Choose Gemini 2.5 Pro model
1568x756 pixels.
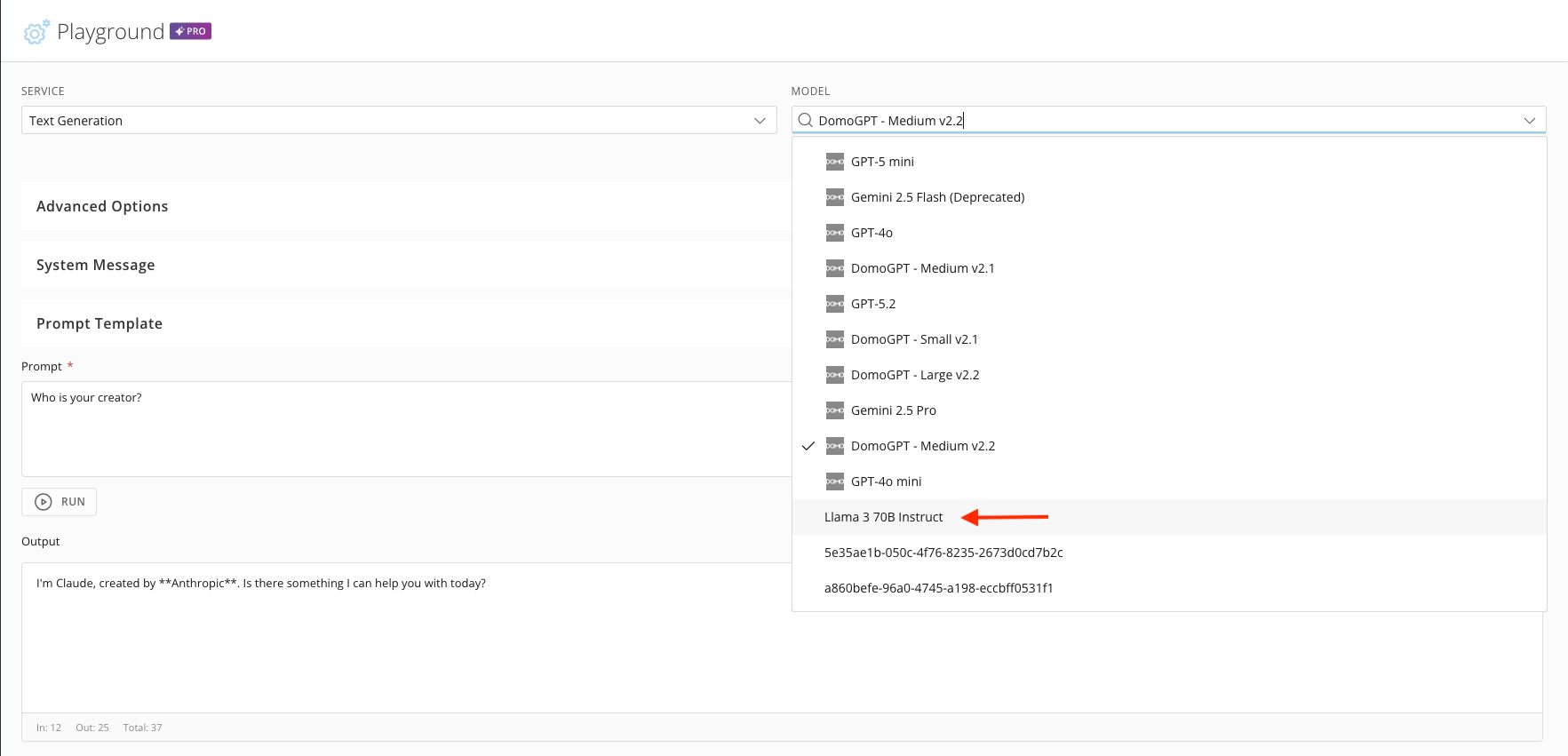tap(1169, 410)
